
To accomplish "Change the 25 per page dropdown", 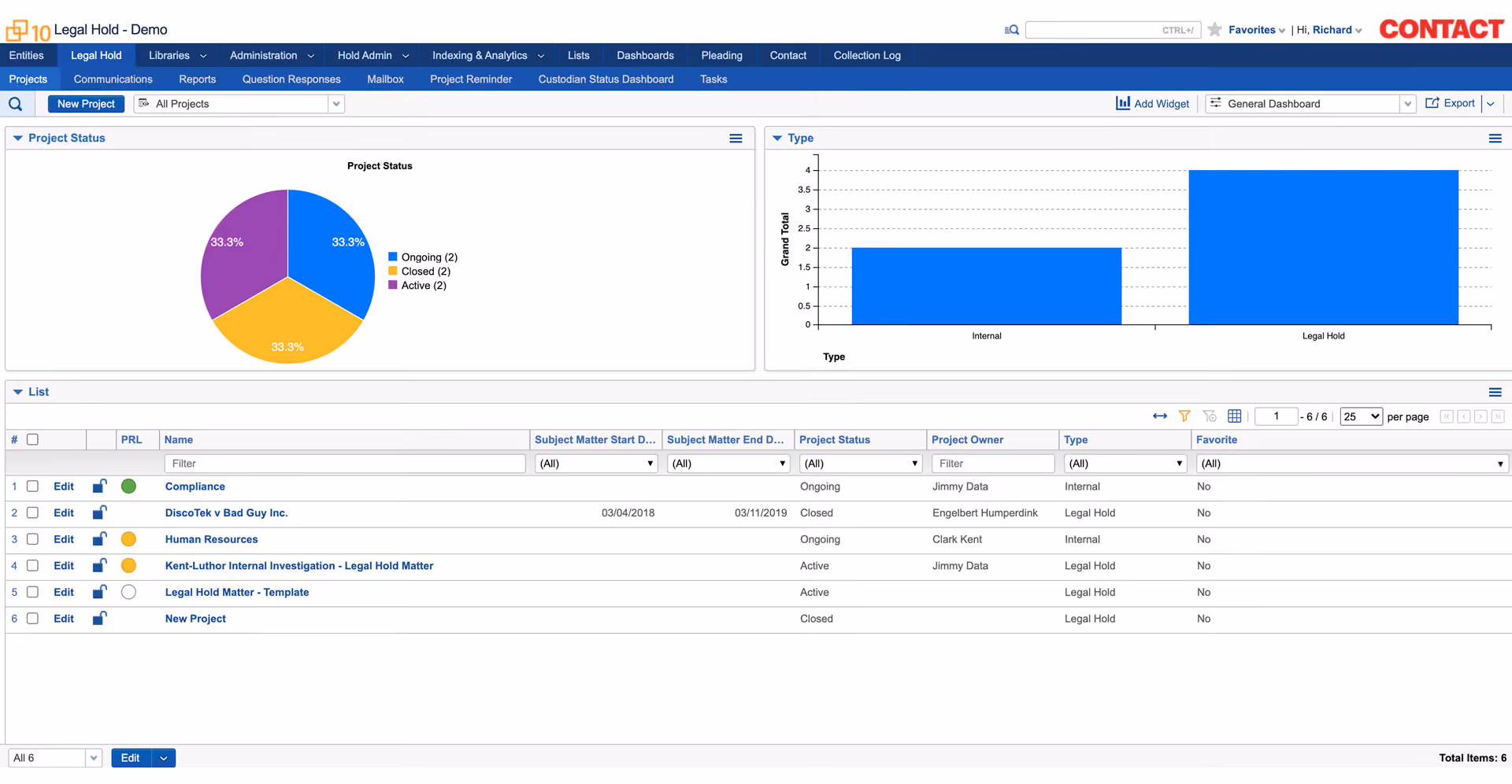I will [x=1361, y=416].
